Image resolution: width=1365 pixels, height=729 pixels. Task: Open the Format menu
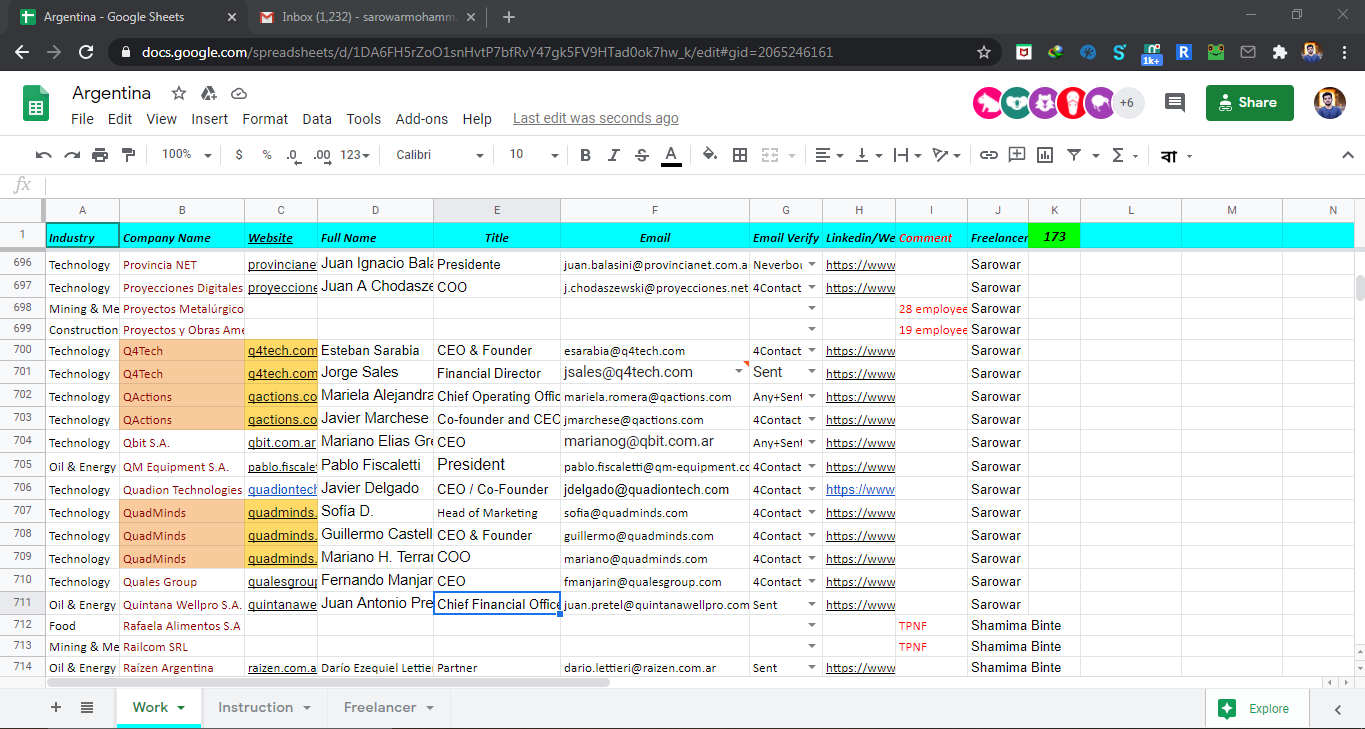click(264, 118)
